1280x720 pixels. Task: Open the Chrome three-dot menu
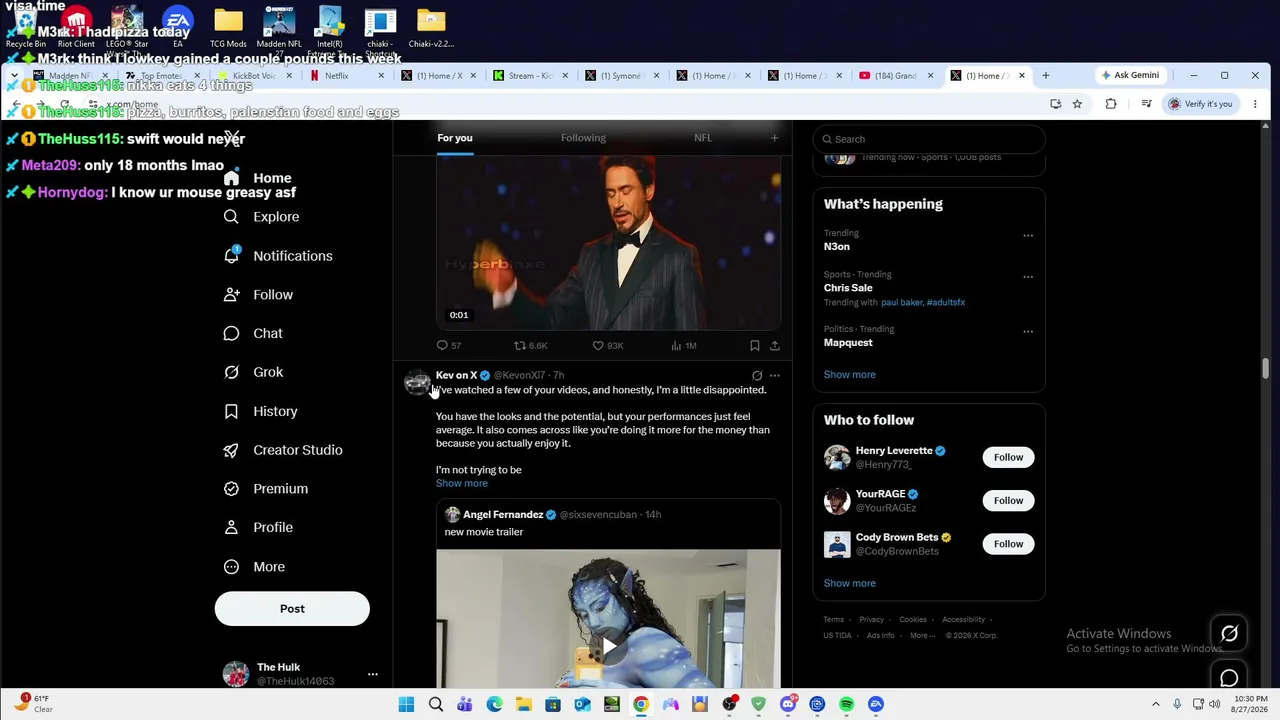click(x=1255, y=104)
